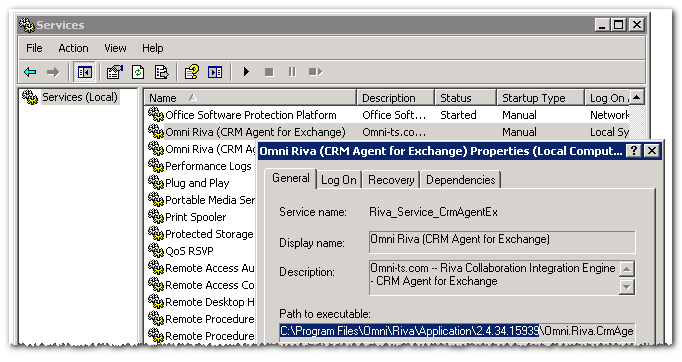The width and height of the screenshot is (682, 362).
Task: Click gear icon next to QoS RSVP
Action: tap(155, 250)
